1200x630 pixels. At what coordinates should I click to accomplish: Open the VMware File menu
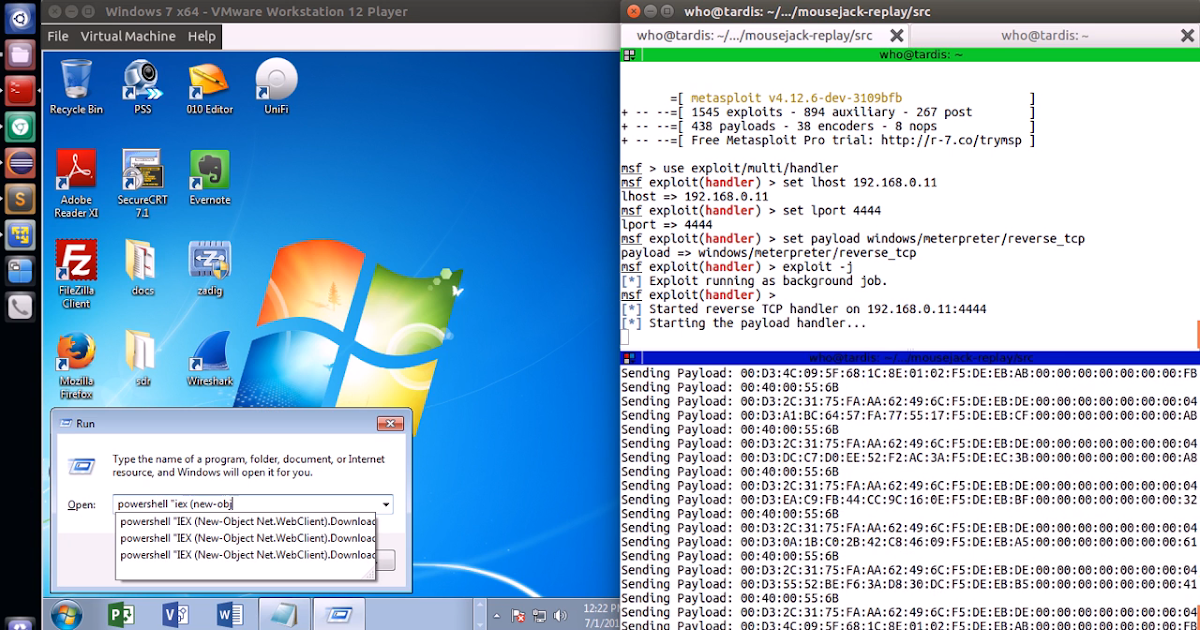tap(58, 36)
